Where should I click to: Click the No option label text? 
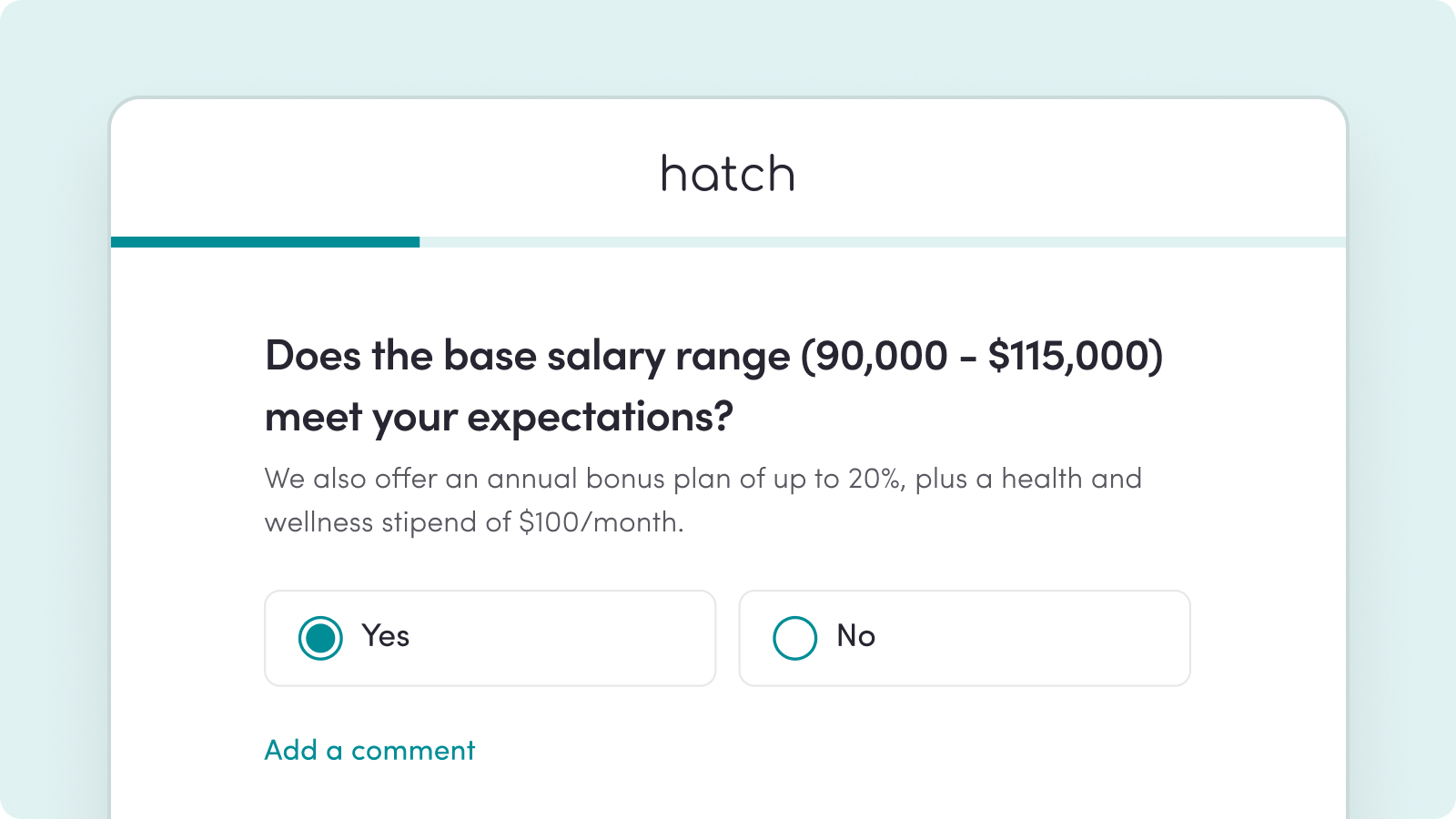pos(856,636)
